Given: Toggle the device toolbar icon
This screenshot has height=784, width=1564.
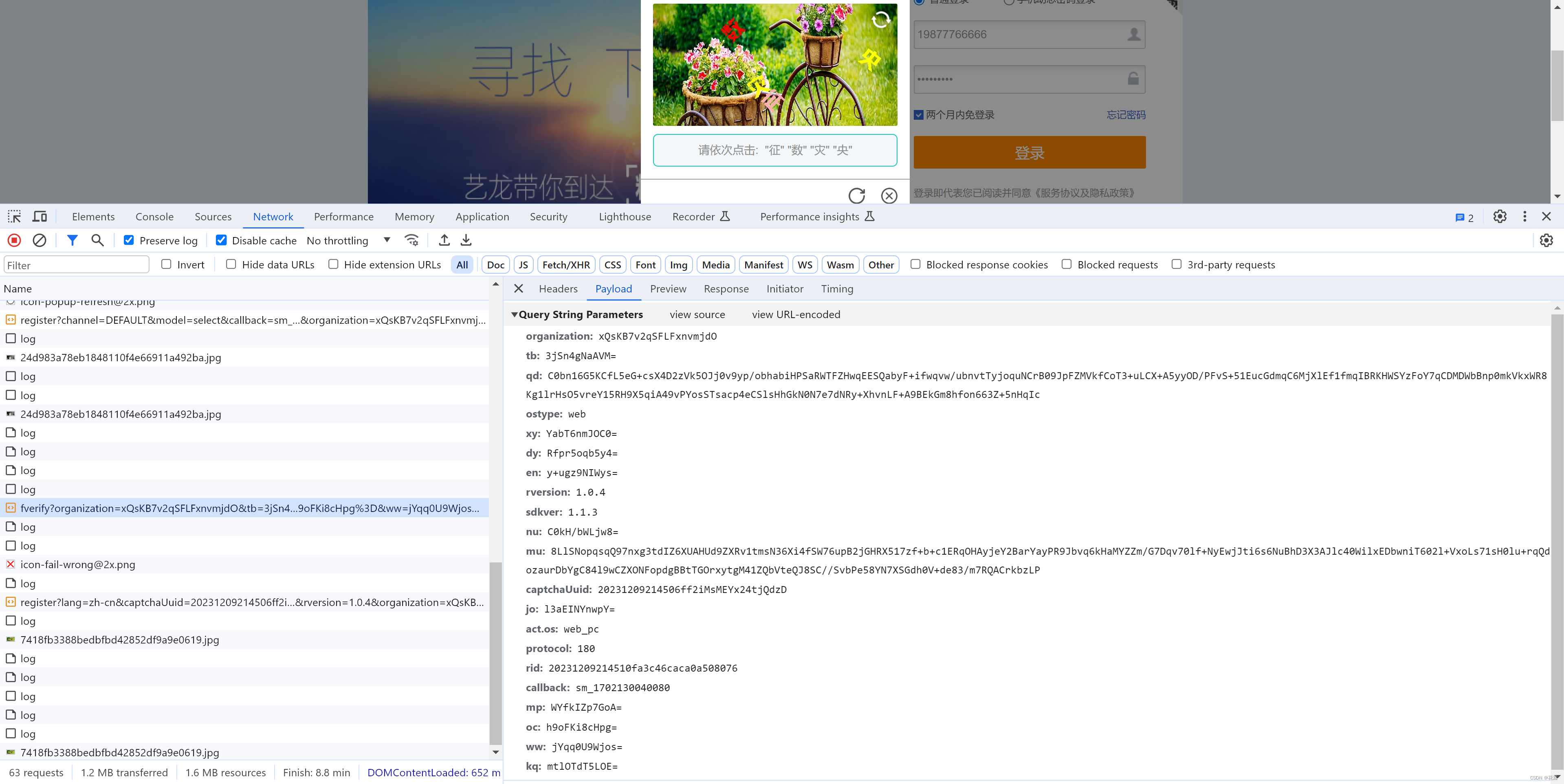Looking at the screenshot, I should point(40,217).
